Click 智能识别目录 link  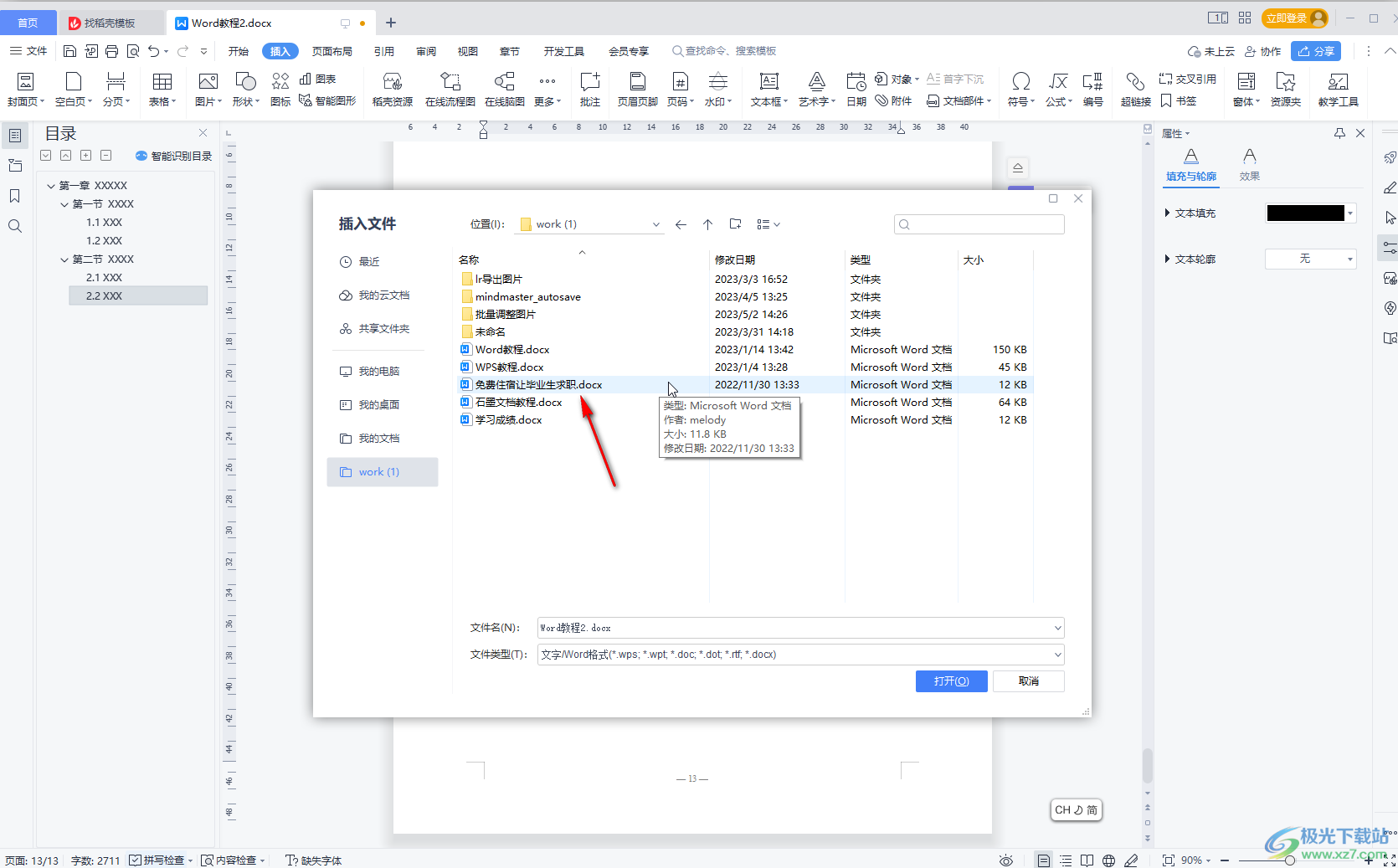174,156
